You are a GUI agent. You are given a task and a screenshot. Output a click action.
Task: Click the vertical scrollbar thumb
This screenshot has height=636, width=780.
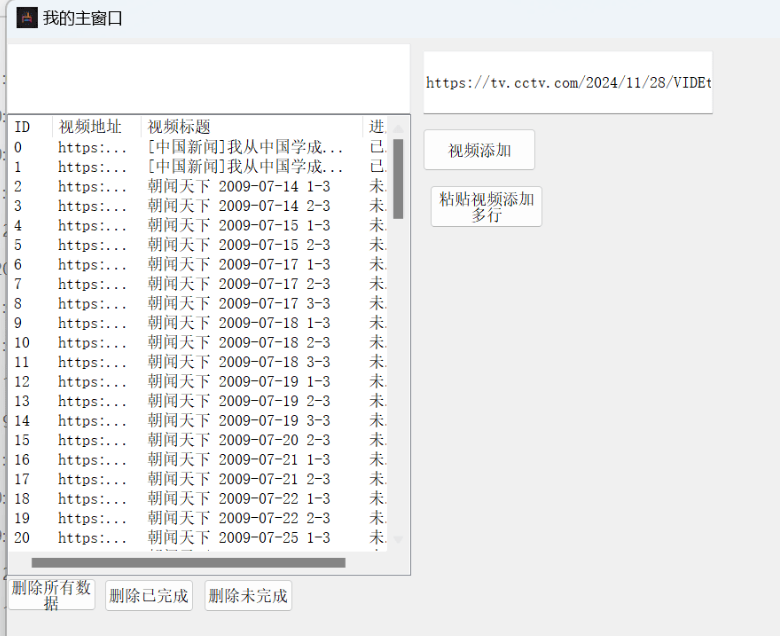(x=398, y=178)
